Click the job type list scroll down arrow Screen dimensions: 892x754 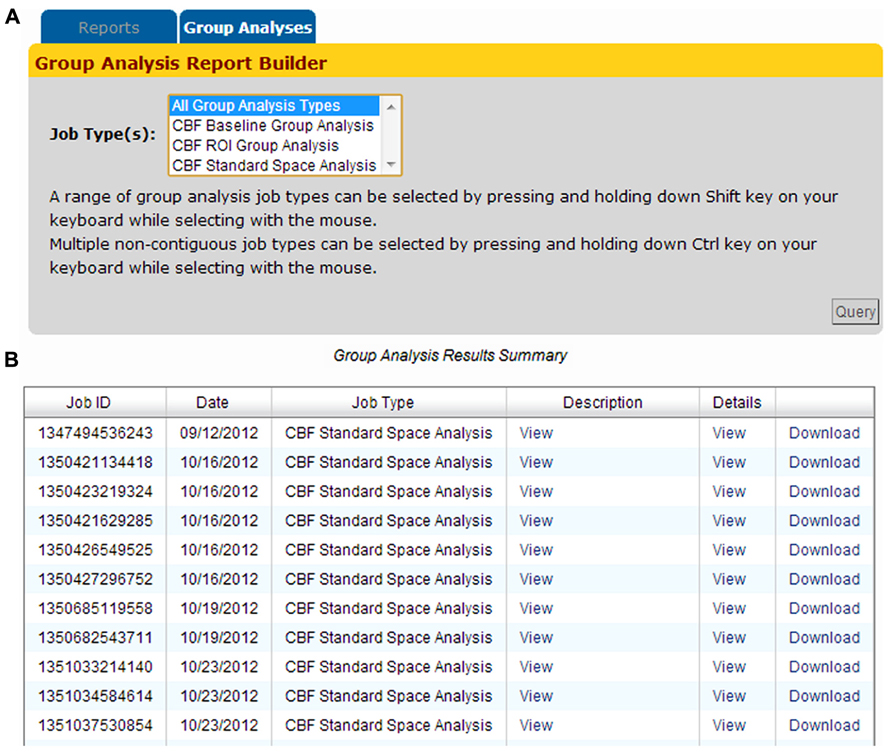point(391,164)
